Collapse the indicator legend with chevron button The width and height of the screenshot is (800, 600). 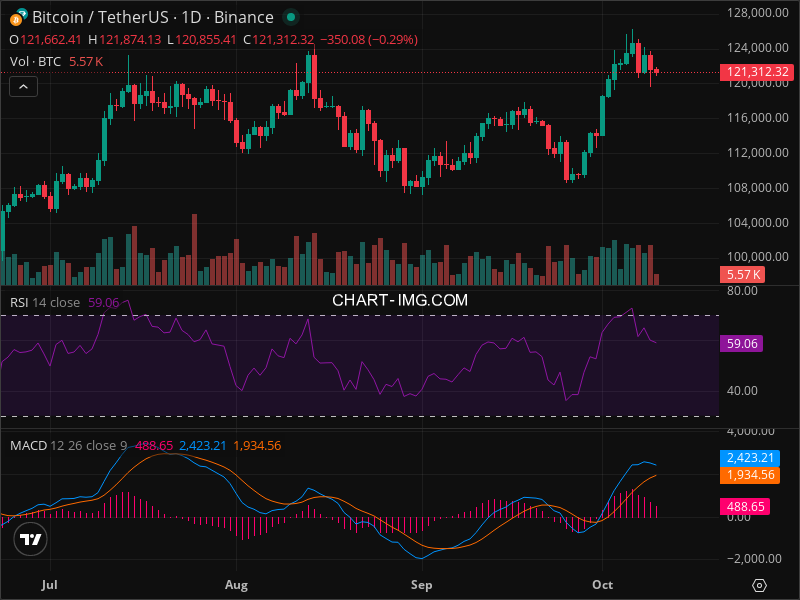pos(23,86)
